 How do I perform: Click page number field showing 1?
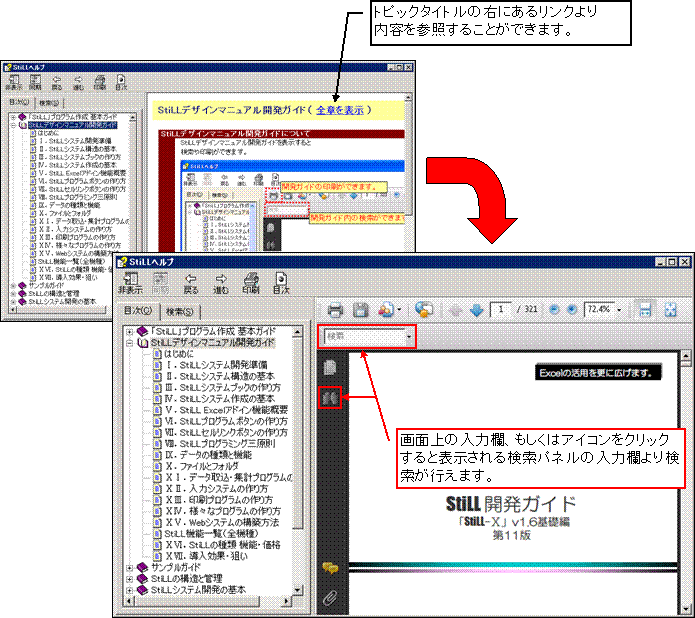(500, 309)
